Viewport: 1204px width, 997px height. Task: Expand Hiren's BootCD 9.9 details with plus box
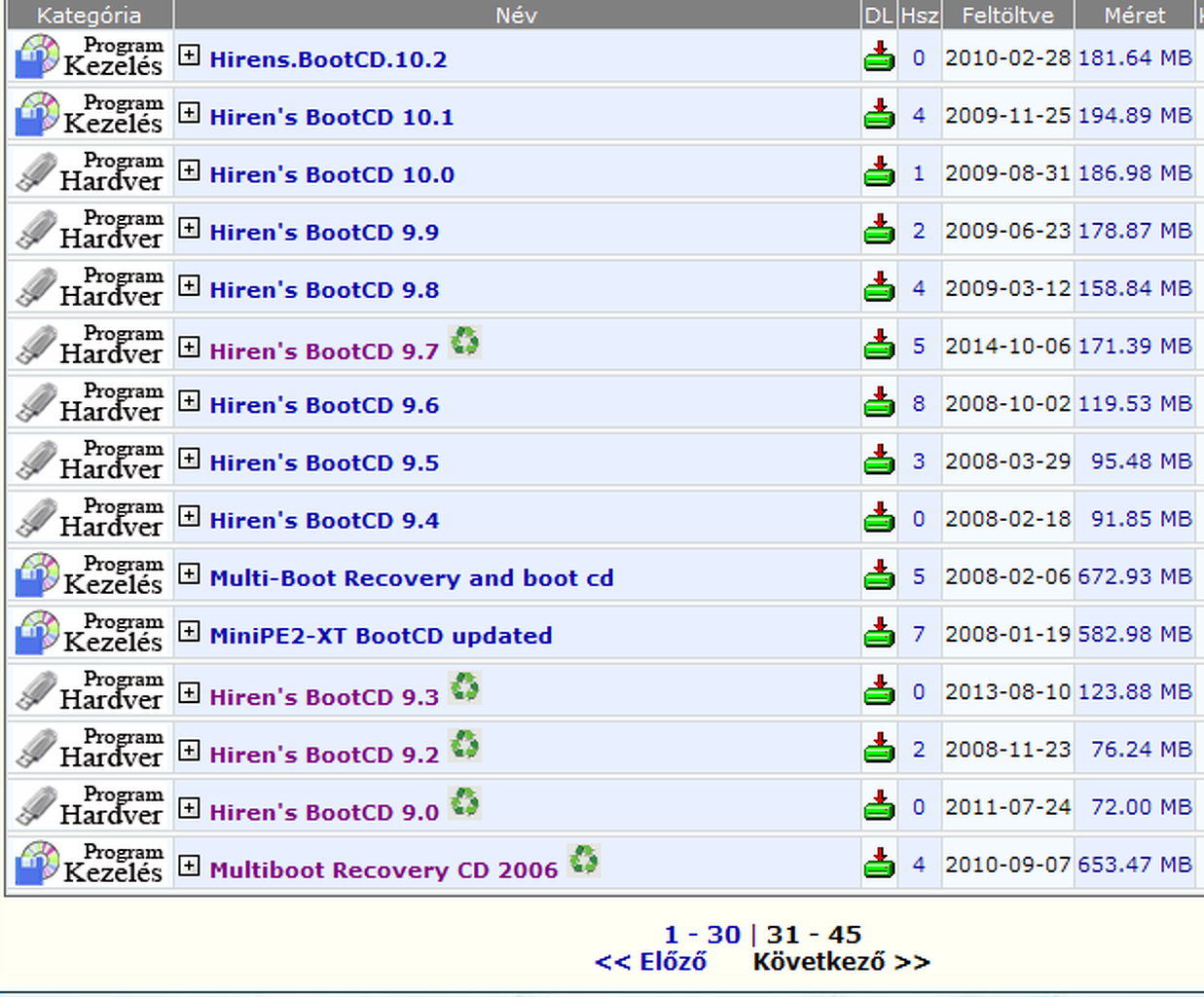(x=189, y=227)
